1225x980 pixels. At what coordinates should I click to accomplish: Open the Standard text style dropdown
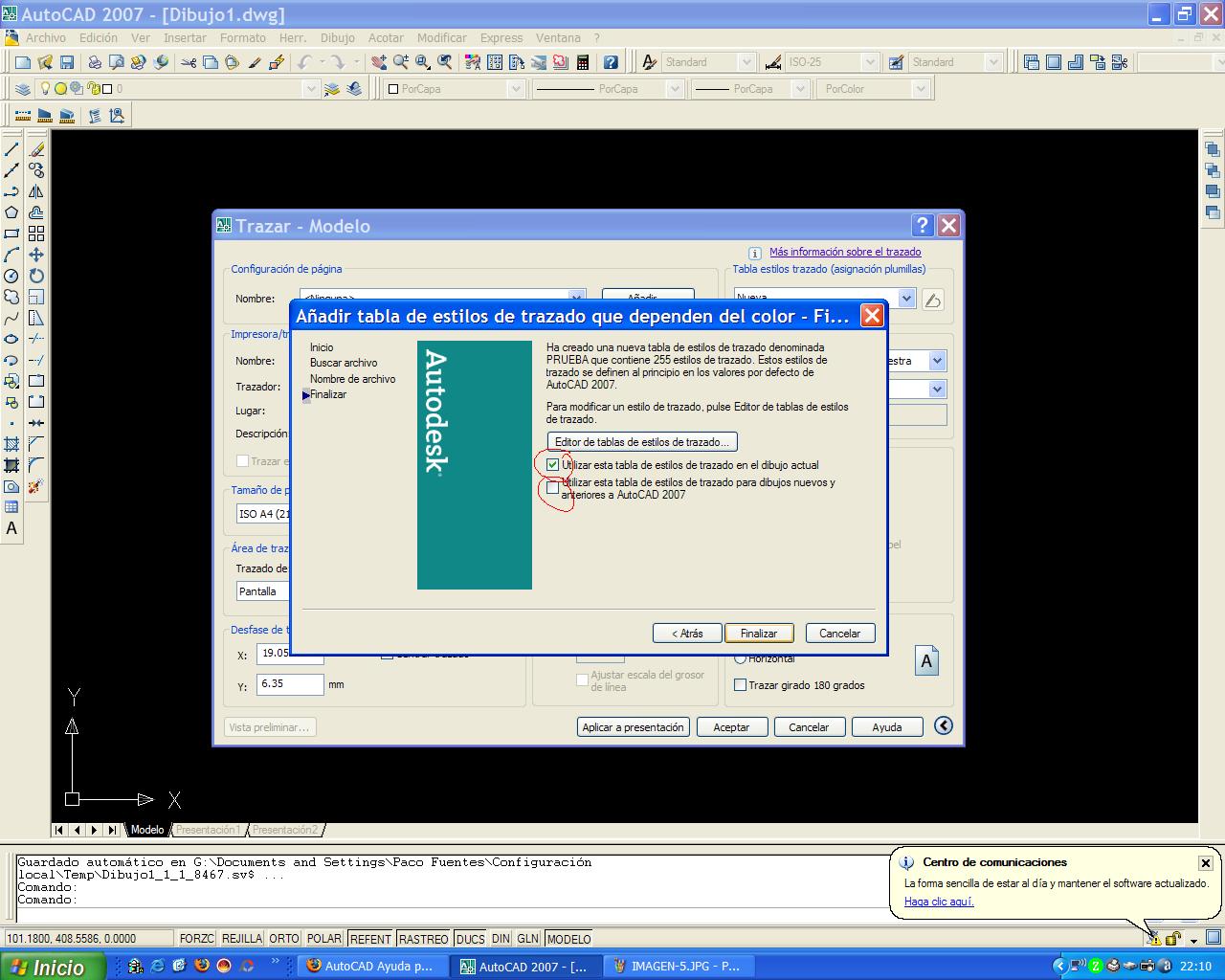tap(746, 62)
